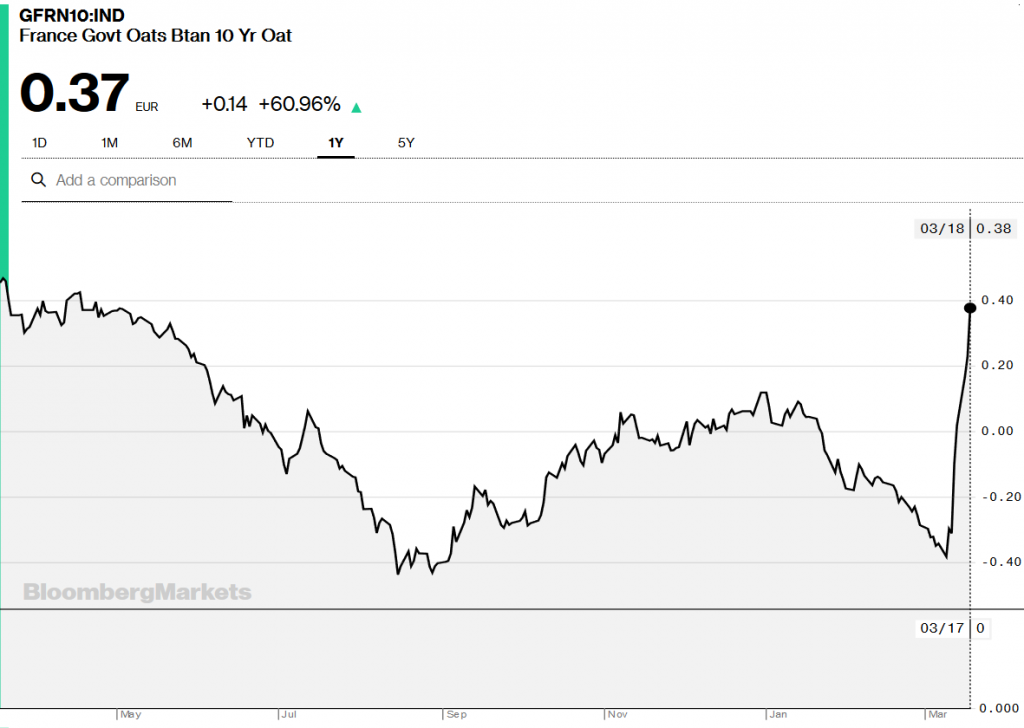Click the magnifying glass search icon
The height and width of the screenshot is (728, 1024).
pos(38,180)
